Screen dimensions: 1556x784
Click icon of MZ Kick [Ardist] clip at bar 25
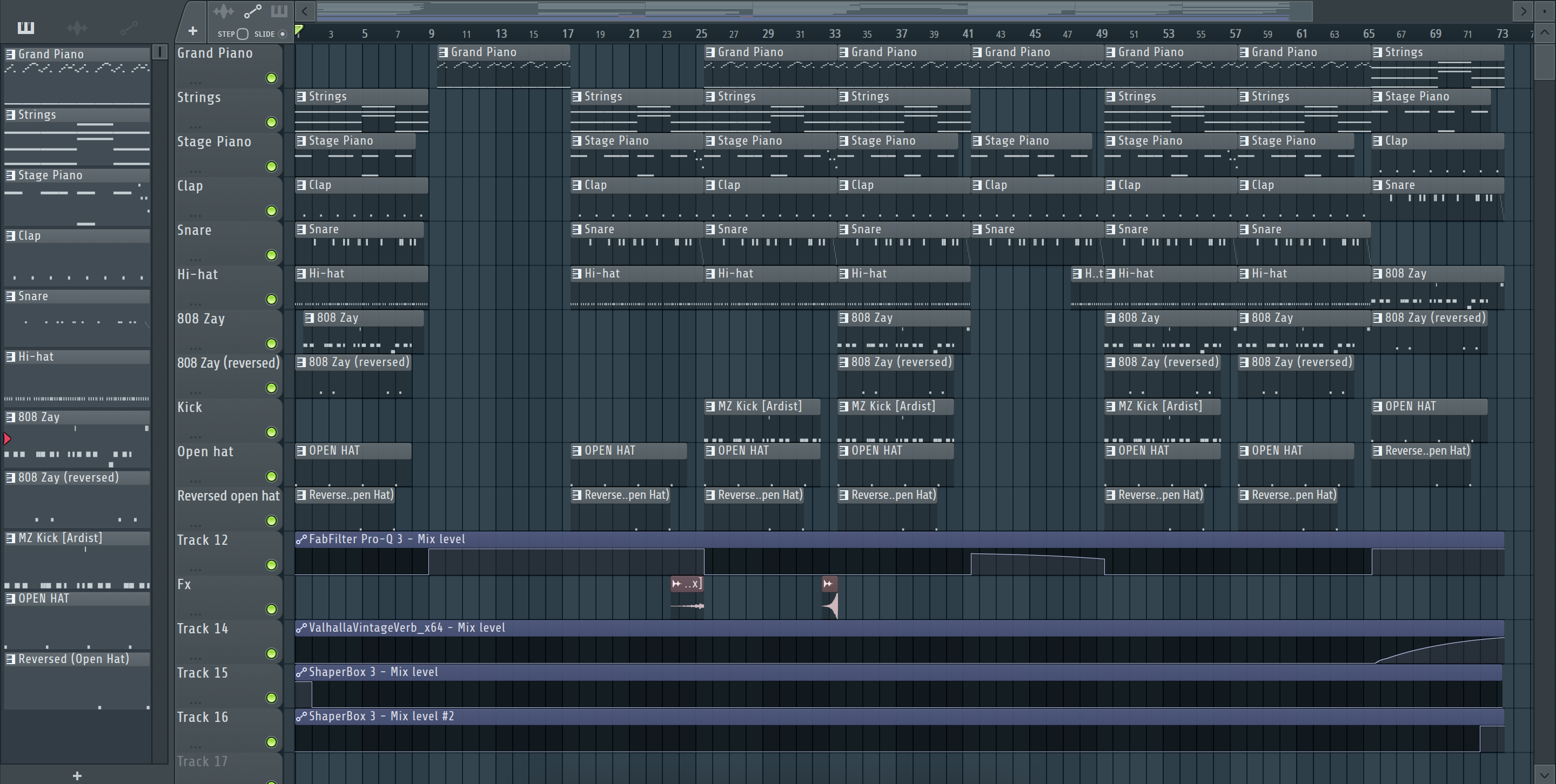(x=710, y=406)
